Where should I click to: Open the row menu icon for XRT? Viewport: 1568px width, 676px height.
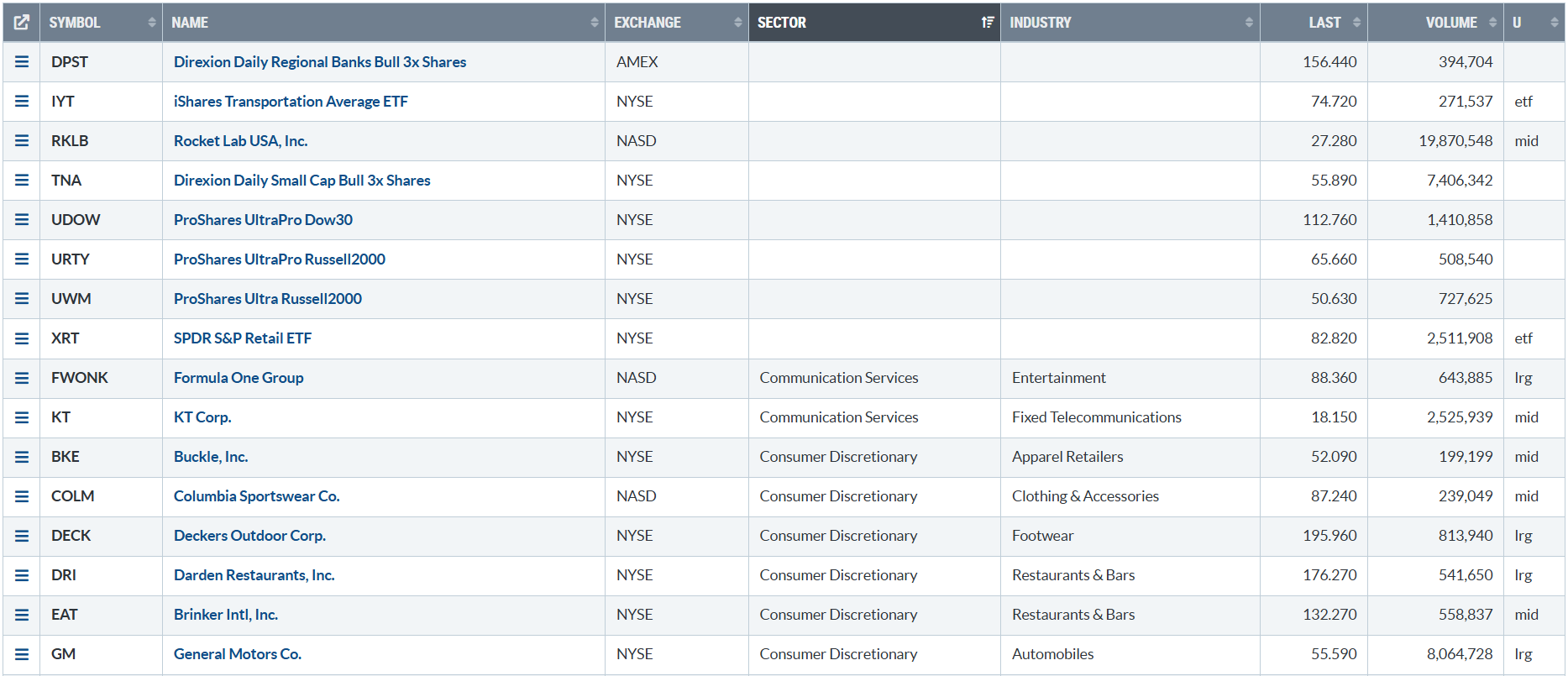(x=22, y=338)
